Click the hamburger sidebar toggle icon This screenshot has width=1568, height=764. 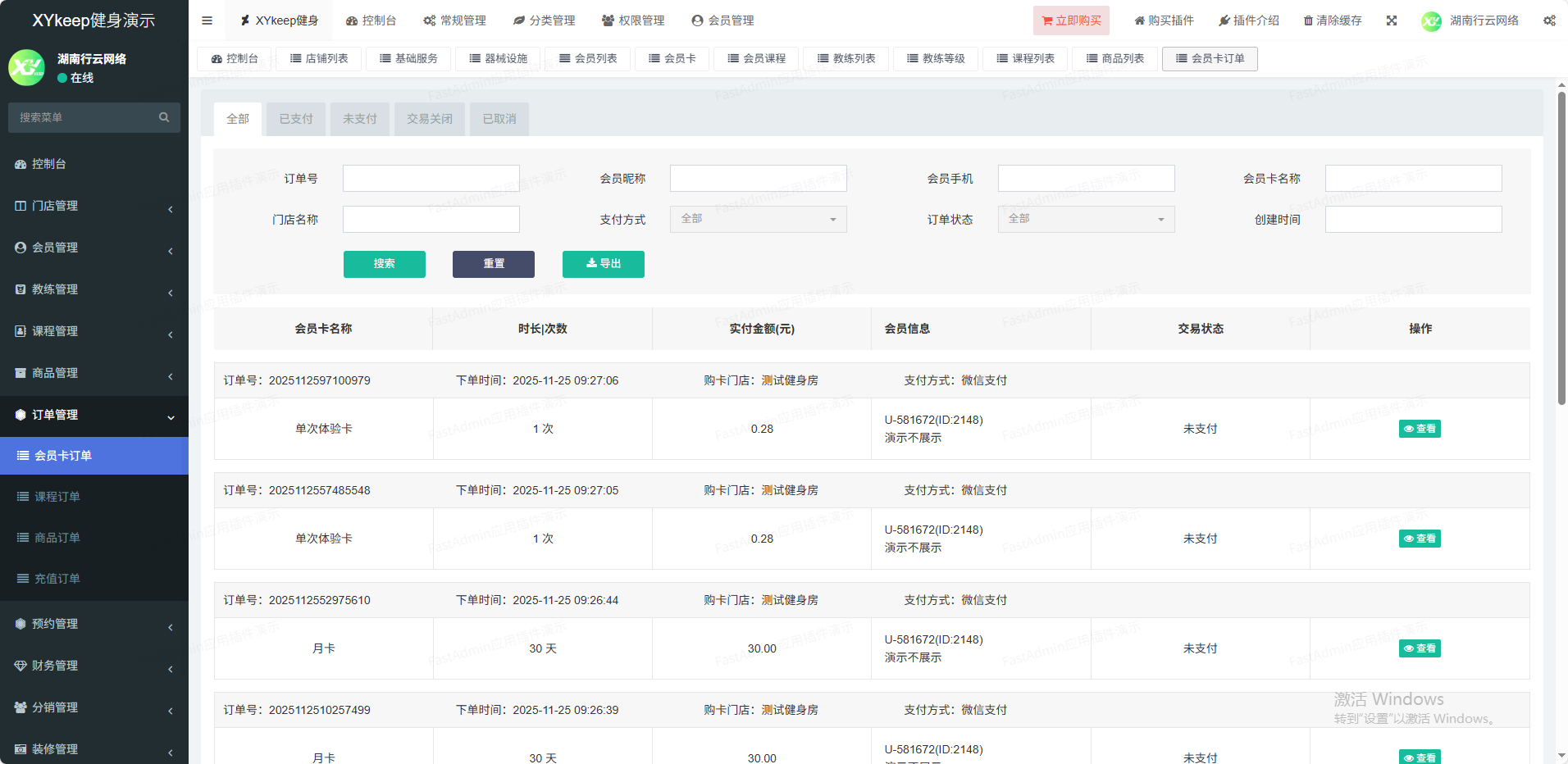[207, 20]
